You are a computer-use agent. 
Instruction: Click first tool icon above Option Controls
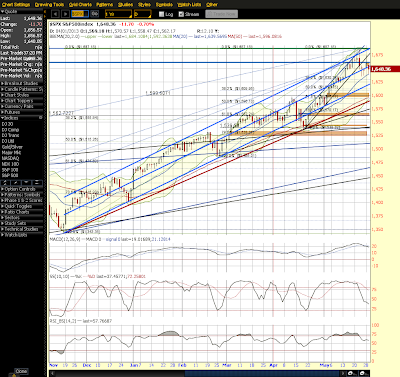tap(5, 183)
